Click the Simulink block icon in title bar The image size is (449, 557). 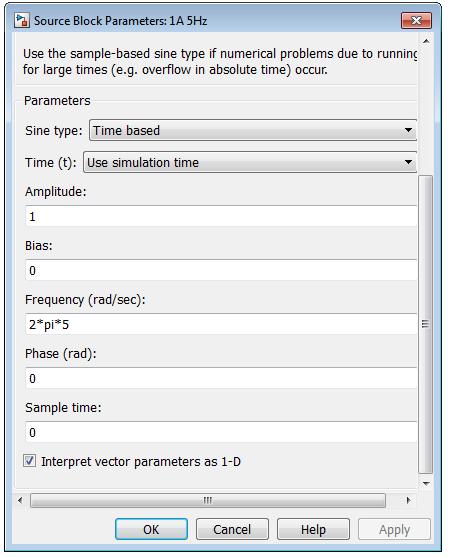[x=22, y=20]
